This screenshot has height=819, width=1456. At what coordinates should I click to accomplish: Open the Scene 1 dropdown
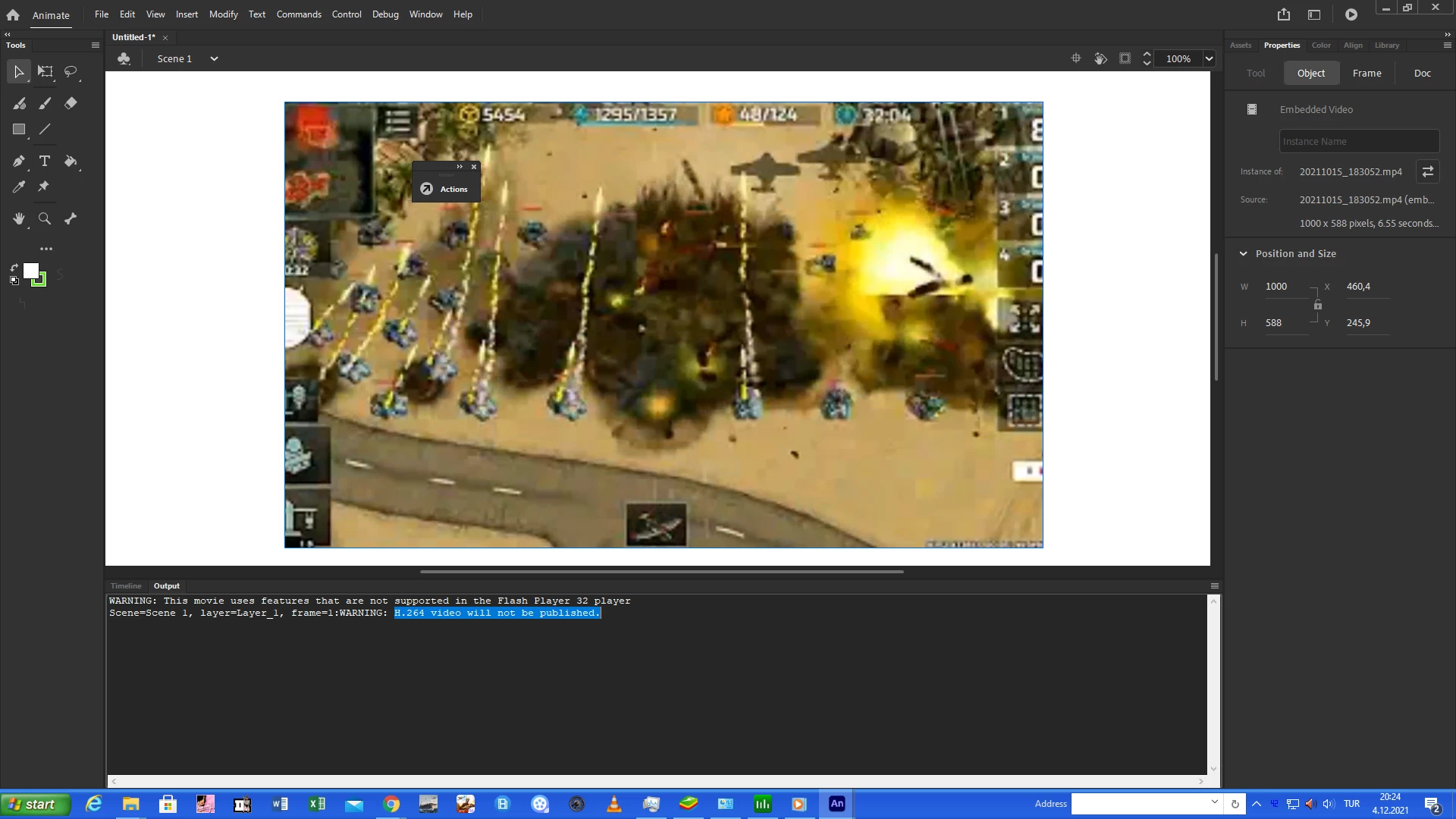(x=214, y=58)
